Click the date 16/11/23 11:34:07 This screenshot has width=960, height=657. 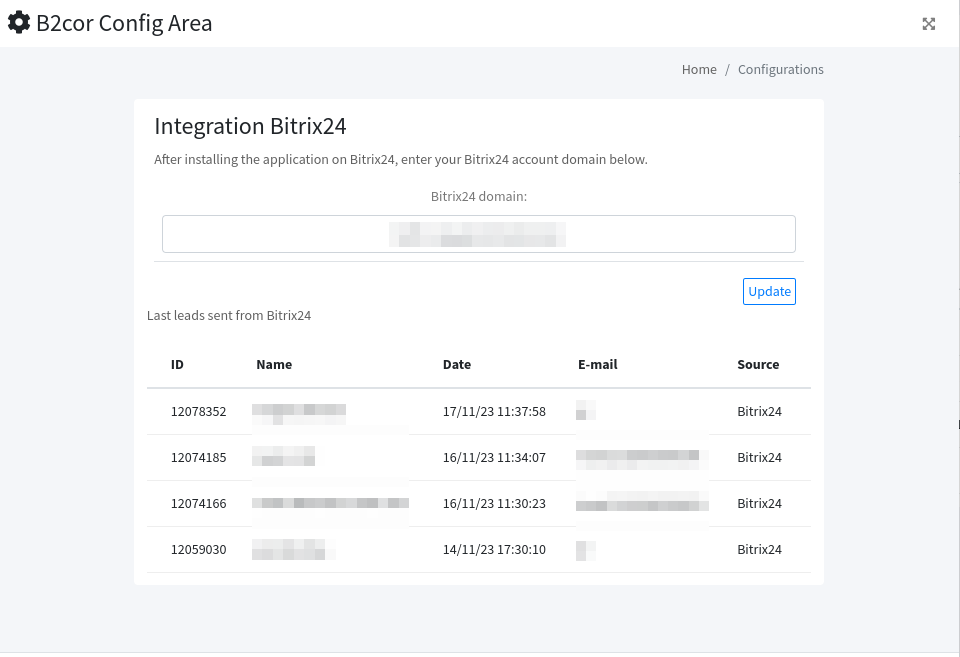(494, 458)
